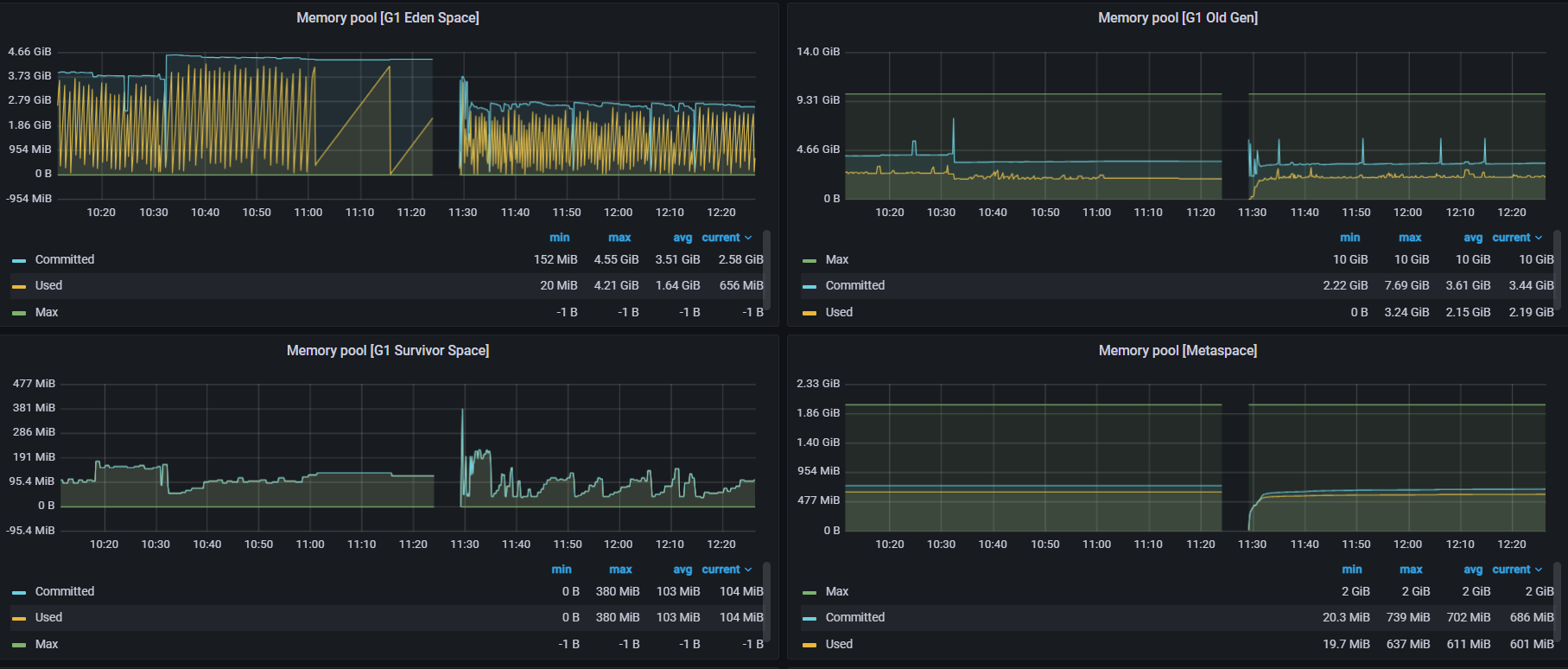Click Metaspace Used min value 19.7 MiB
1568x669 pixels.
[1346, 644]
